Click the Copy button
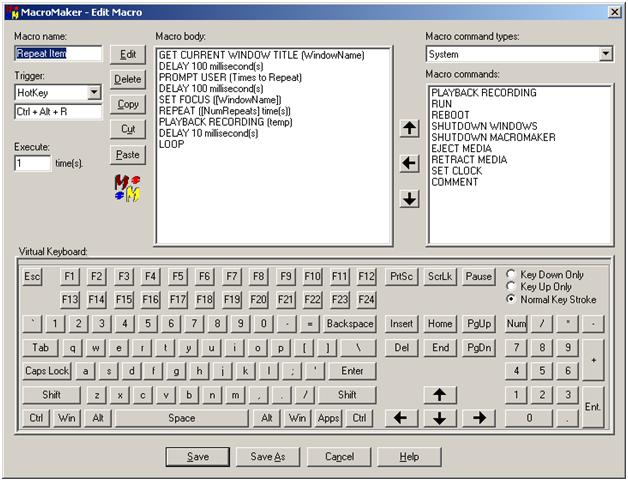628x481 pixels. 128,104
